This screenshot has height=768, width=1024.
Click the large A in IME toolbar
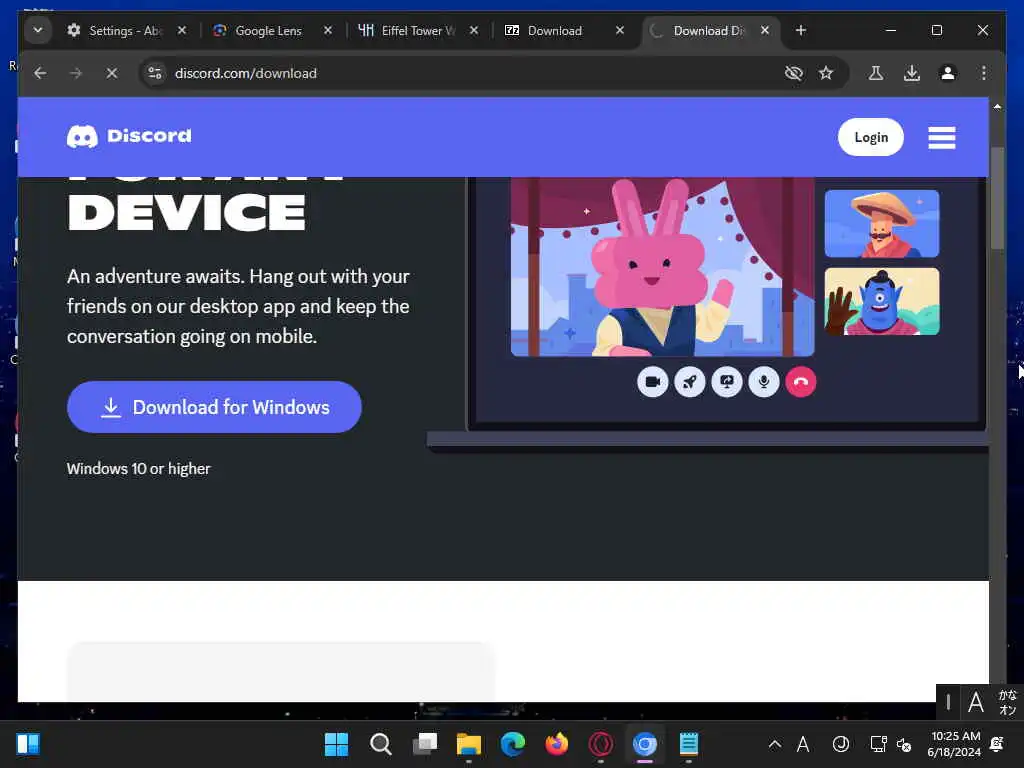(x=976, y=703)
